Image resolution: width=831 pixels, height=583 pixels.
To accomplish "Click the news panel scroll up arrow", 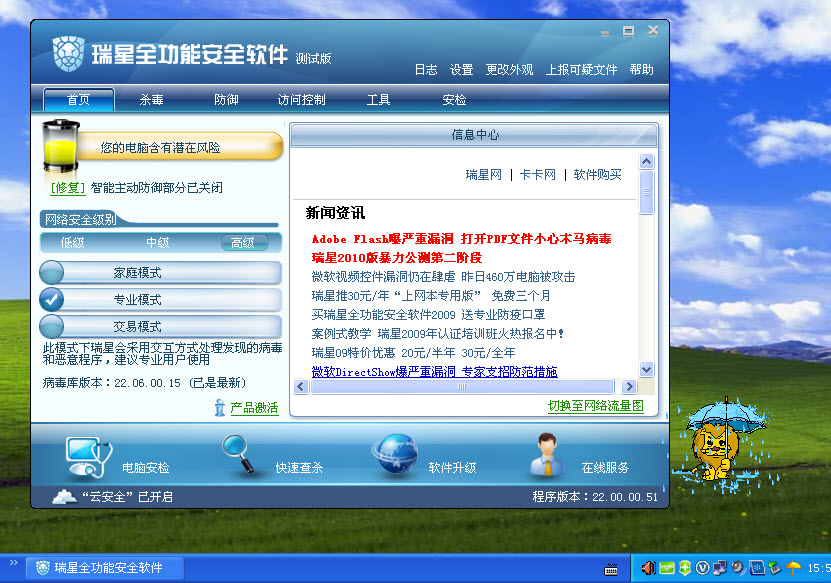I will tap(647, 161).
